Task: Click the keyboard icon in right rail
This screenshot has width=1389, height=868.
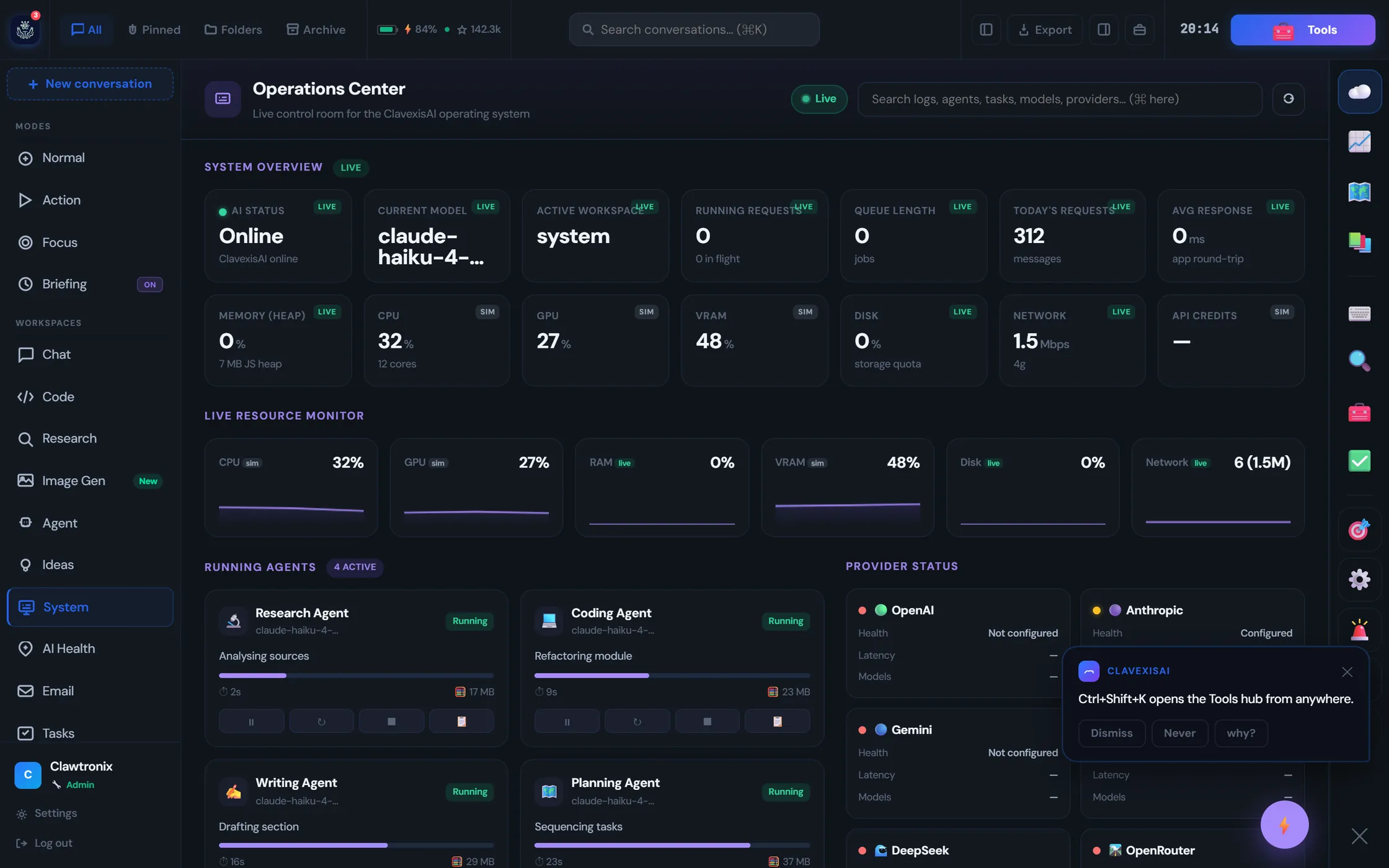Action: point(1359,313)
